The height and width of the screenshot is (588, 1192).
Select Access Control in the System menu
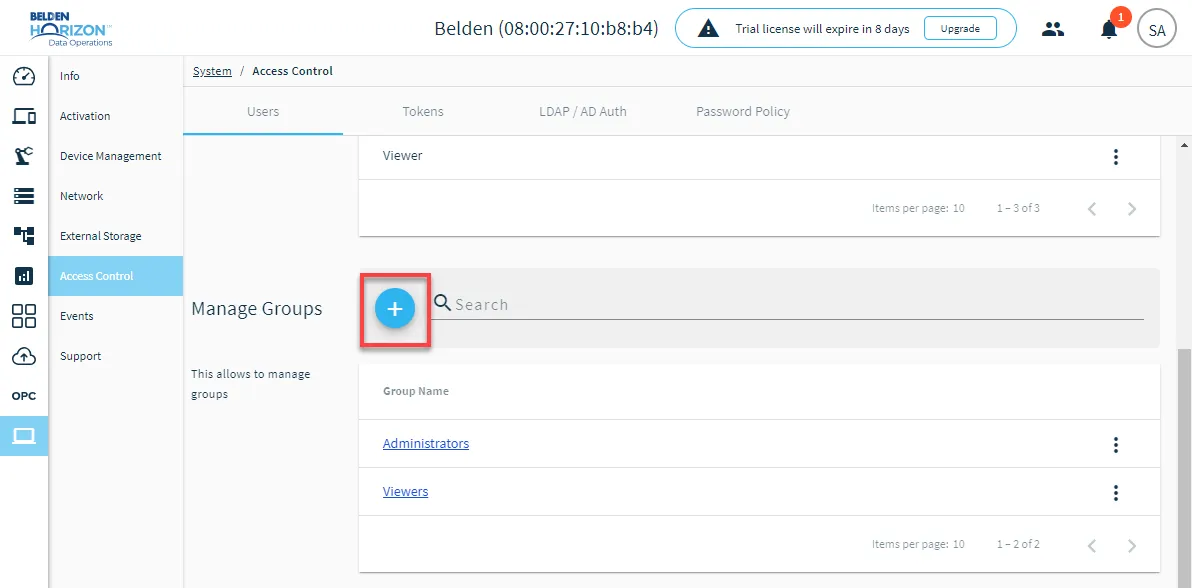[x=116, y=276]
